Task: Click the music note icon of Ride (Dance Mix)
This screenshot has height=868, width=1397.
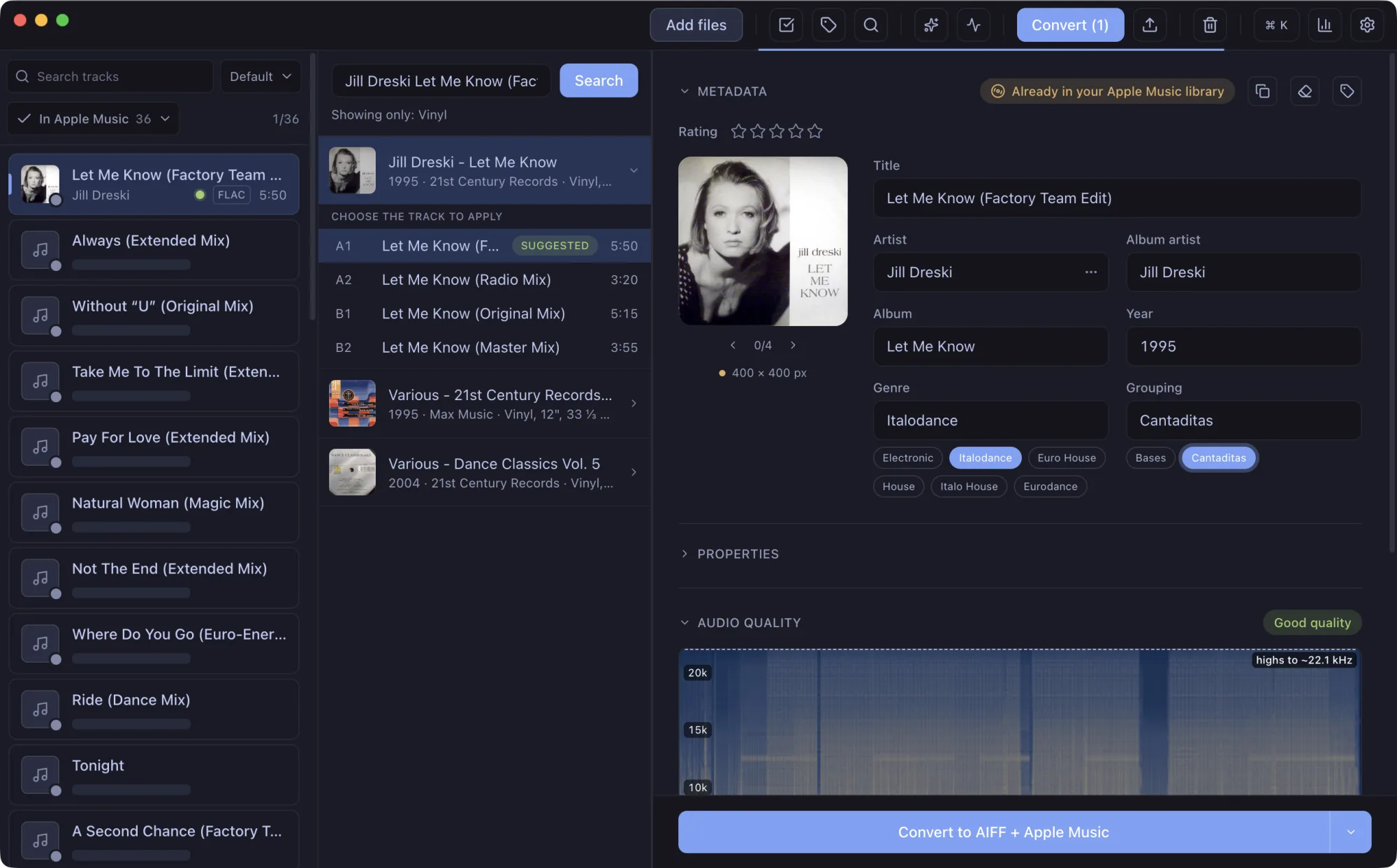Action: (x=41, y=709)
